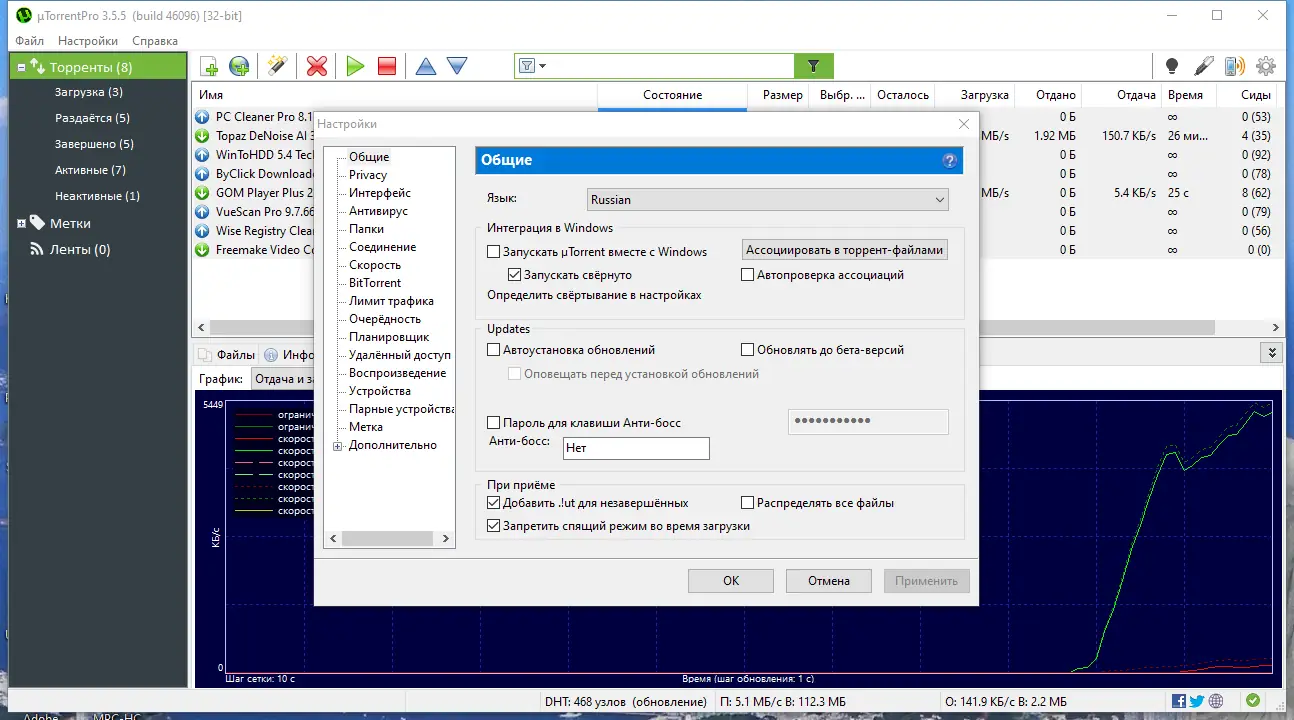
Task: Enable Запускать µTorrent вместе с Windows checkbox
Action: [493, 252]
